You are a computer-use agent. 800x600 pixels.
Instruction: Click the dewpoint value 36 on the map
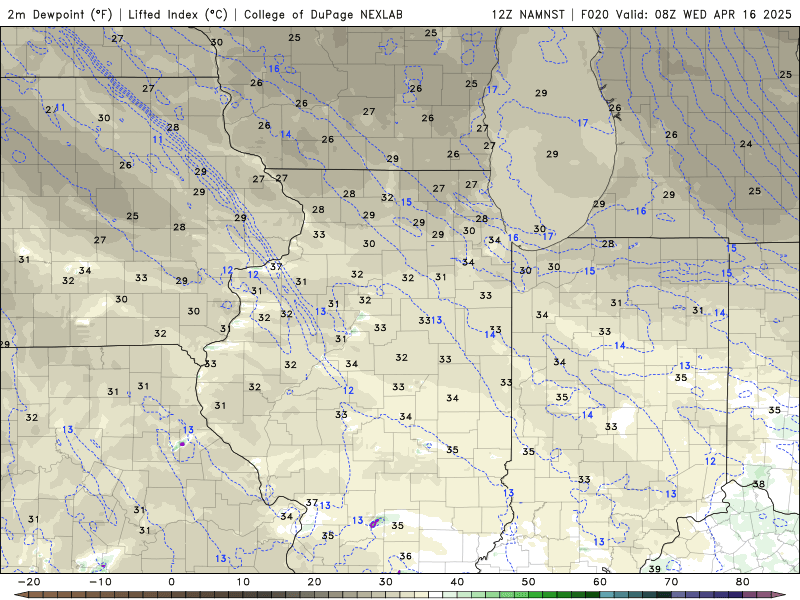tap(405, 556)
